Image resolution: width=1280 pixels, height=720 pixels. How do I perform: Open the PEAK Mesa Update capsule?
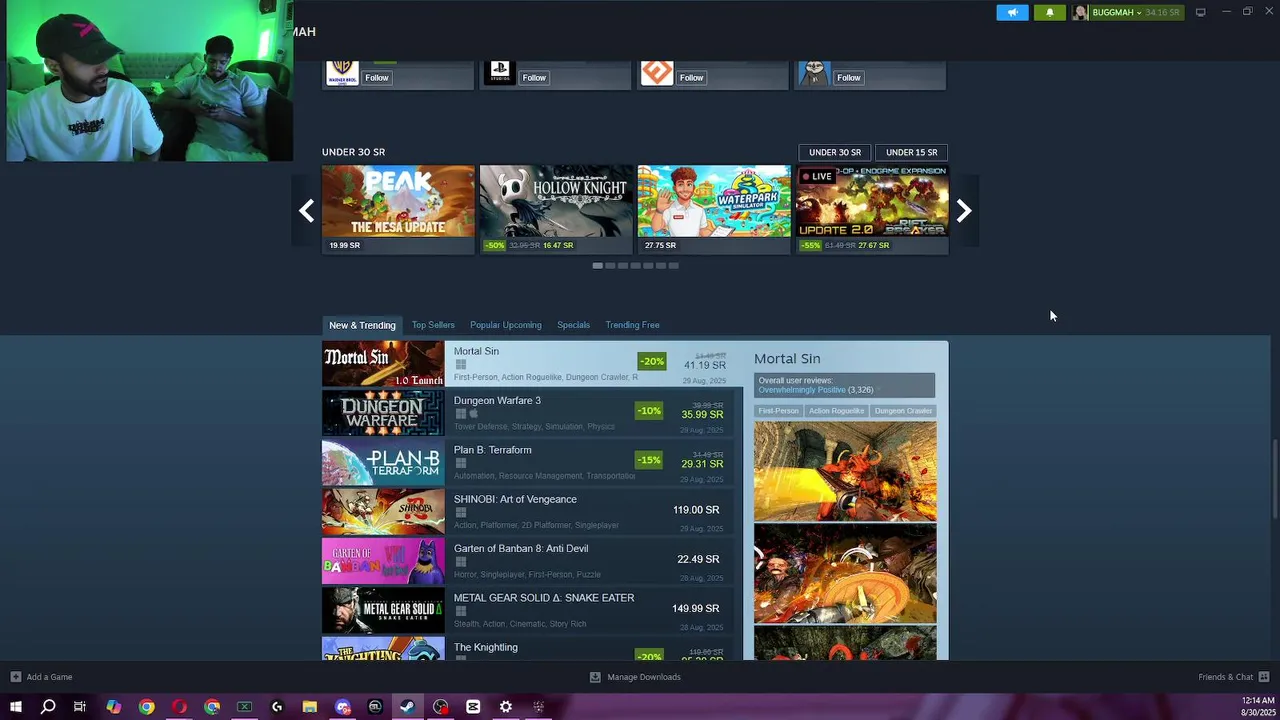point(398,209)
